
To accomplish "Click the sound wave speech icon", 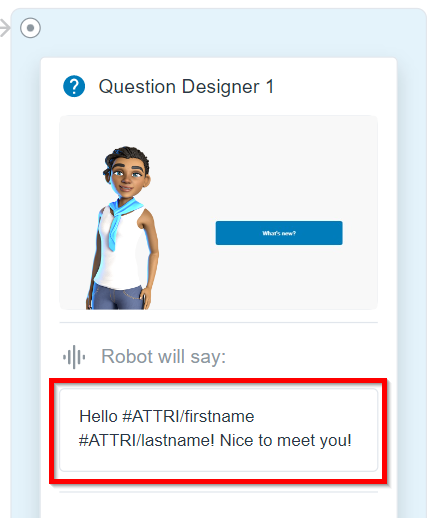I will click(74, 357).
